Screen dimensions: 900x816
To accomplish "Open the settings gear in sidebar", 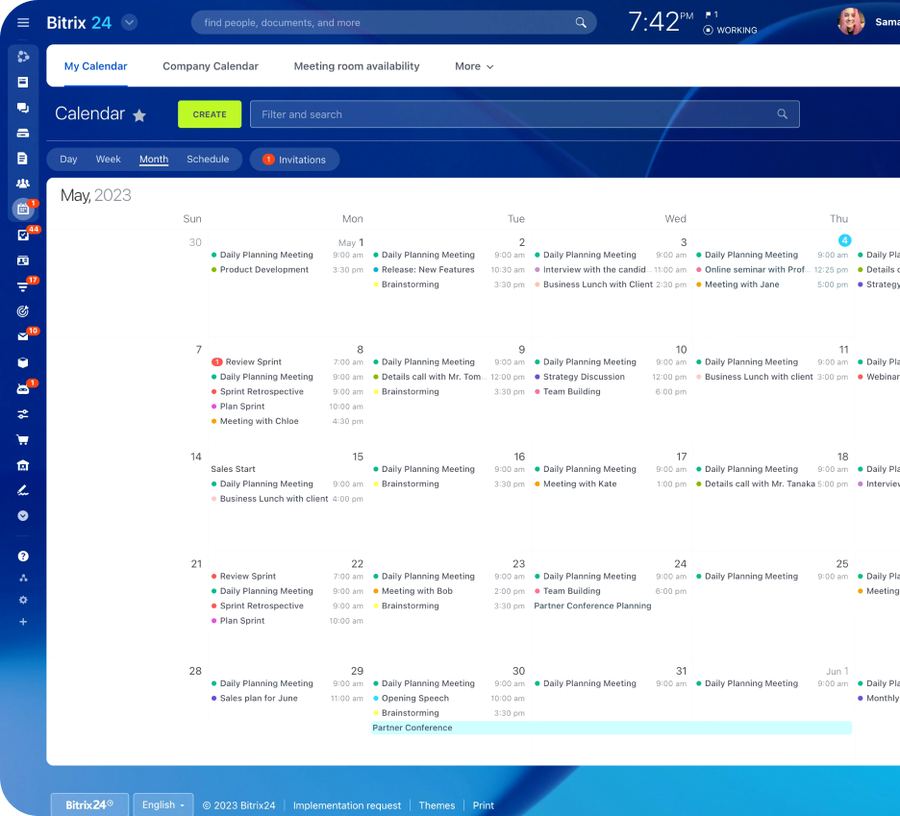I will [23, 600].
